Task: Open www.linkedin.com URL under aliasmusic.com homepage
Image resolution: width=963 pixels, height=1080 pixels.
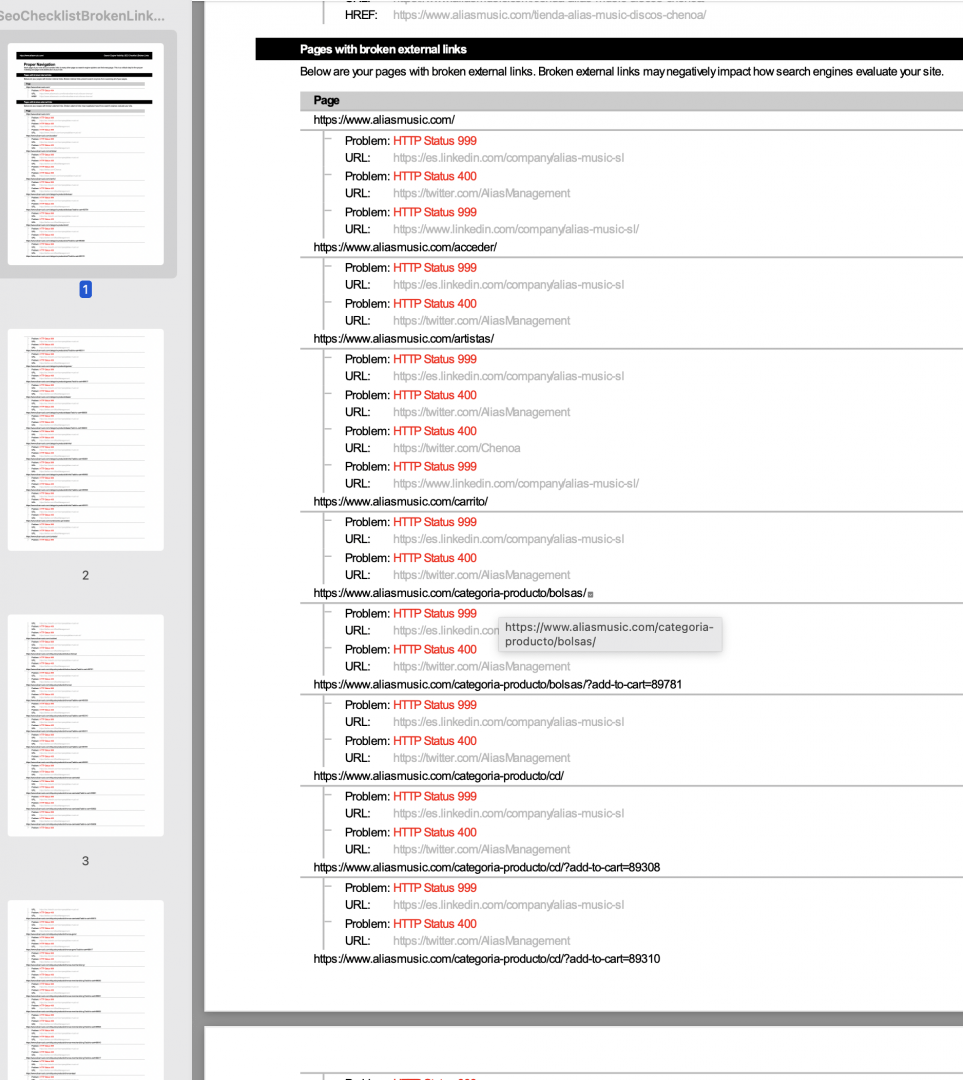Action: coord(515,229)
